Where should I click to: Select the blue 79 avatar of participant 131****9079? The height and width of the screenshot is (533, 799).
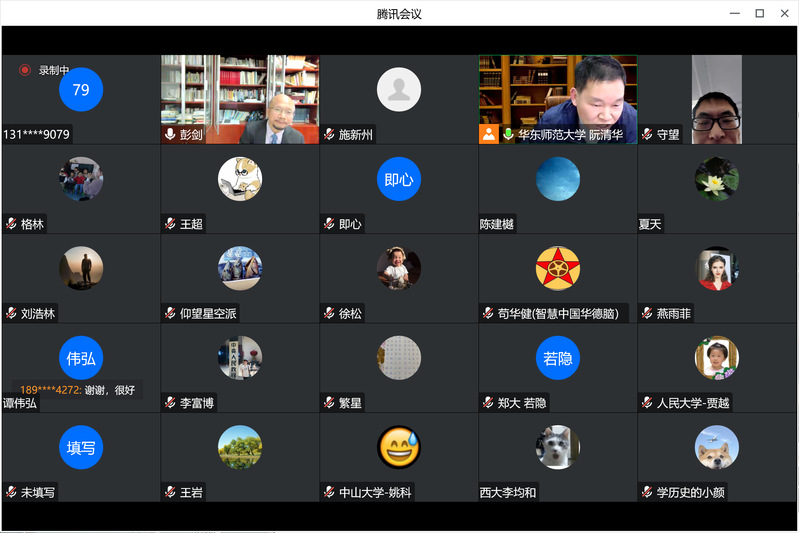point(81,89)
